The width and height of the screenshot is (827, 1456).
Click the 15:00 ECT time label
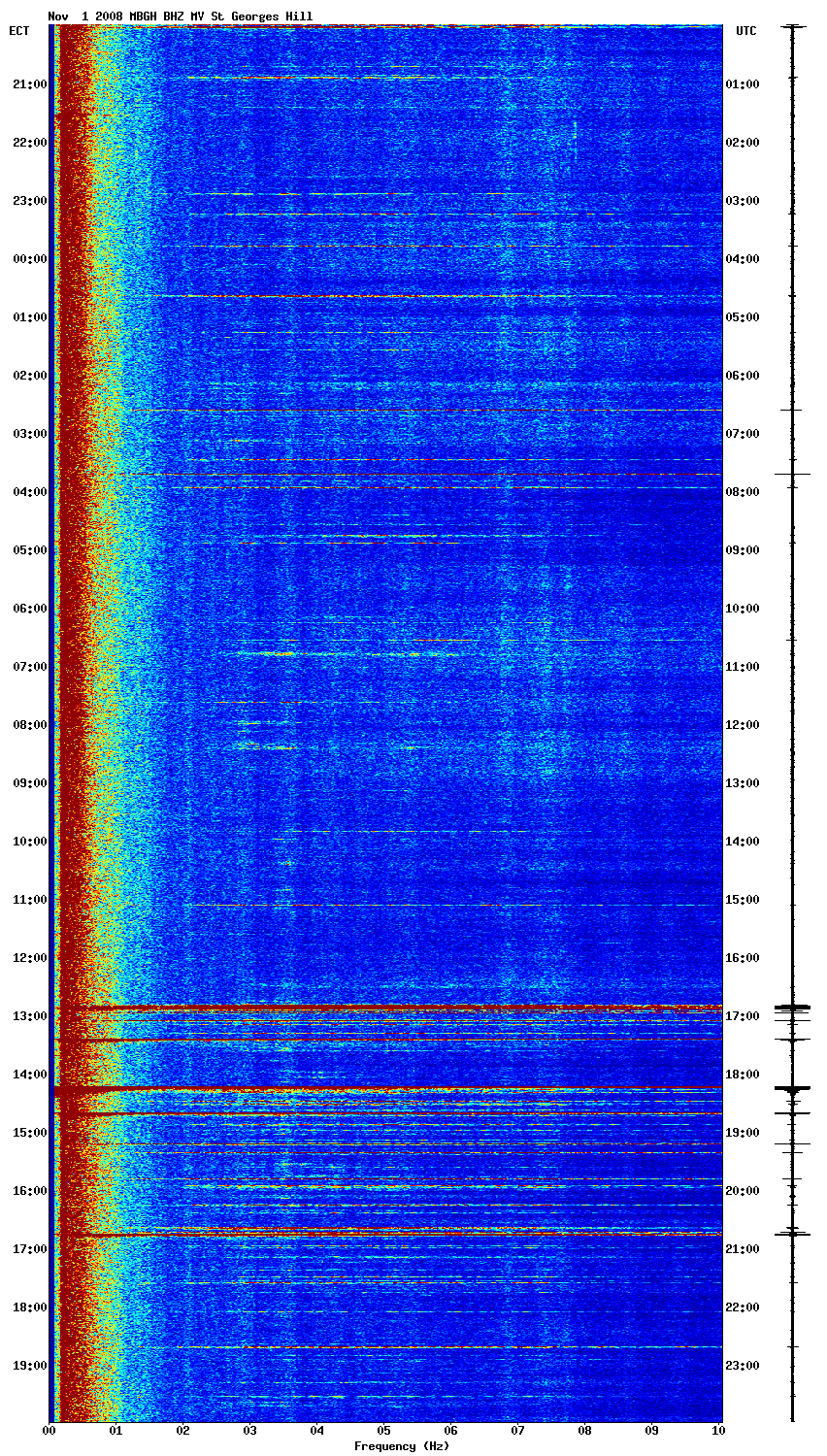29,1133
